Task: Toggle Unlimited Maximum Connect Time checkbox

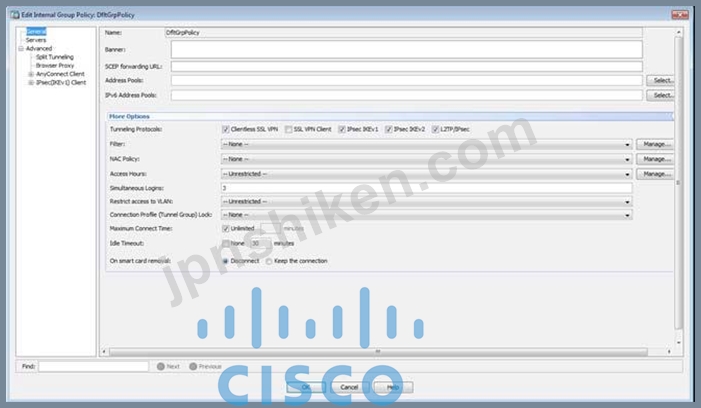Action: pyautogui.click(x=226, y=228)
